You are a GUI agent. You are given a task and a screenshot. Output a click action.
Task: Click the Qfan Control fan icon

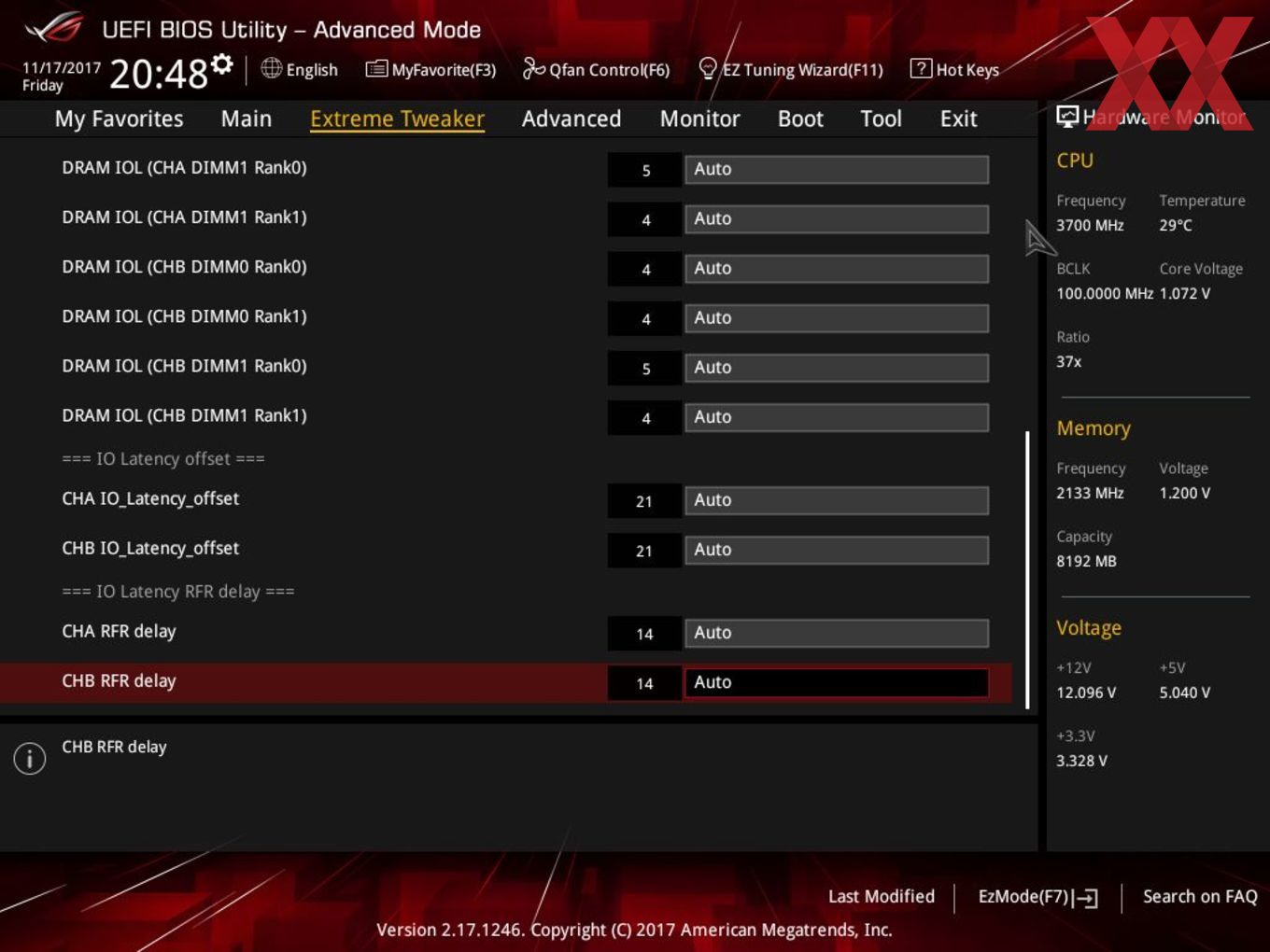(x=533, y=68)
